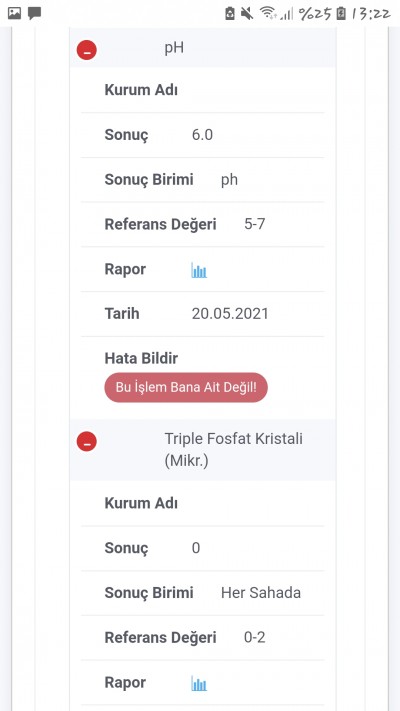
Task: Tap the Wi-Fi signal icon
Action: coord(268,14)
